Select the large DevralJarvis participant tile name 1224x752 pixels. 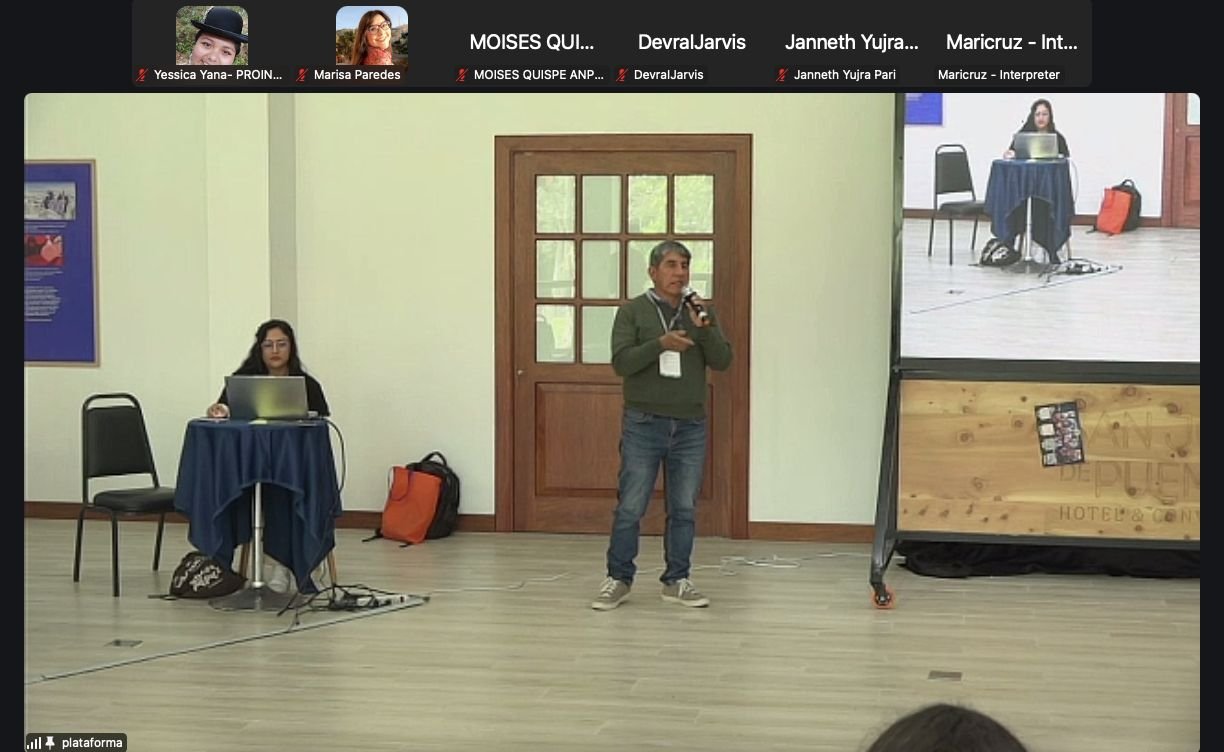[x=692, y=42]
